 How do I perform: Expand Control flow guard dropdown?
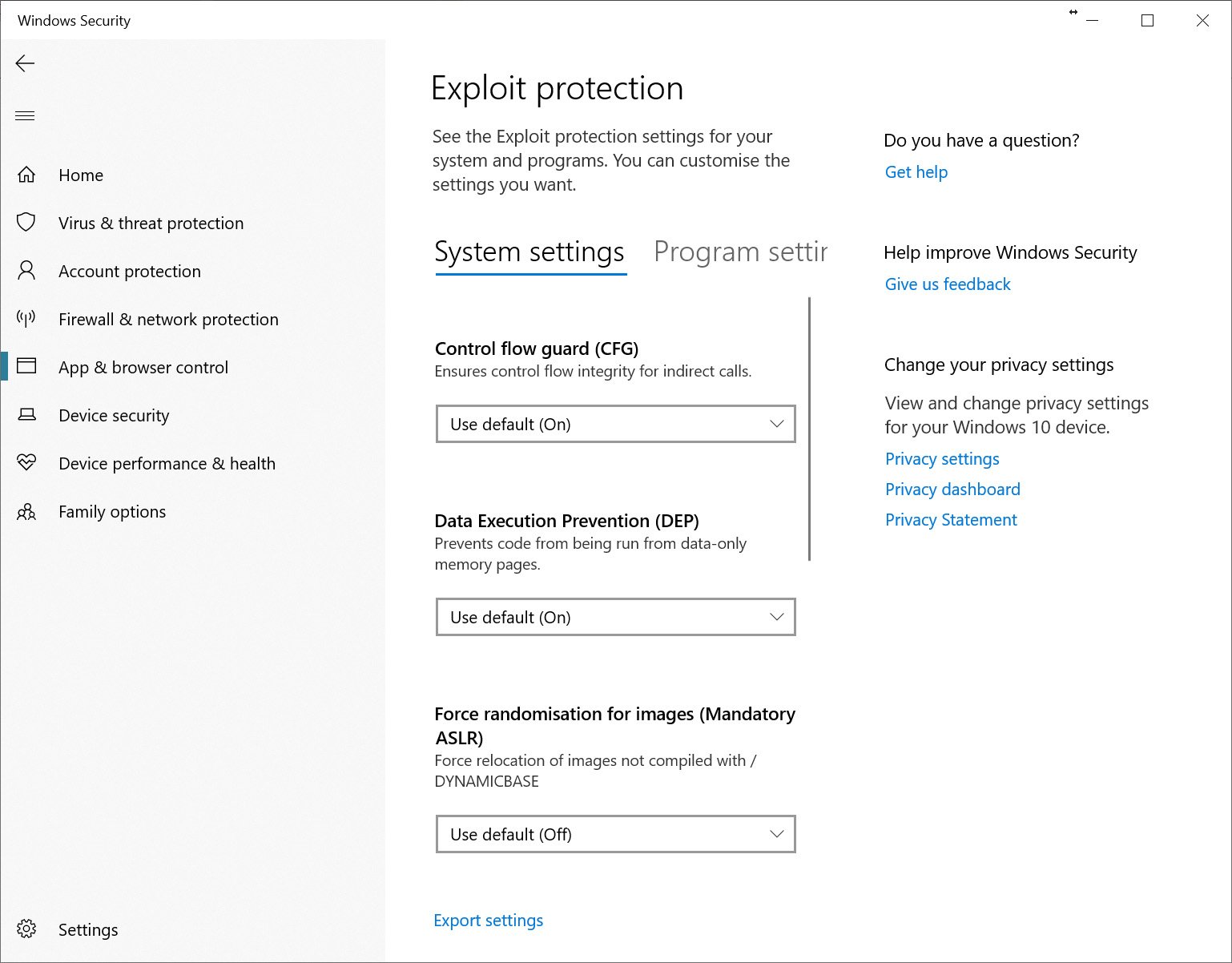tap(615, 424)
